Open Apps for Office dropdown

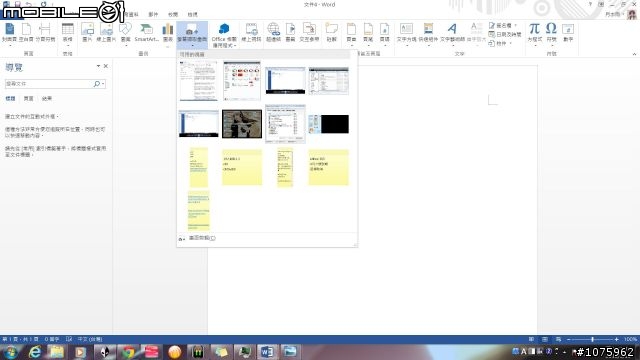point(224,36)
